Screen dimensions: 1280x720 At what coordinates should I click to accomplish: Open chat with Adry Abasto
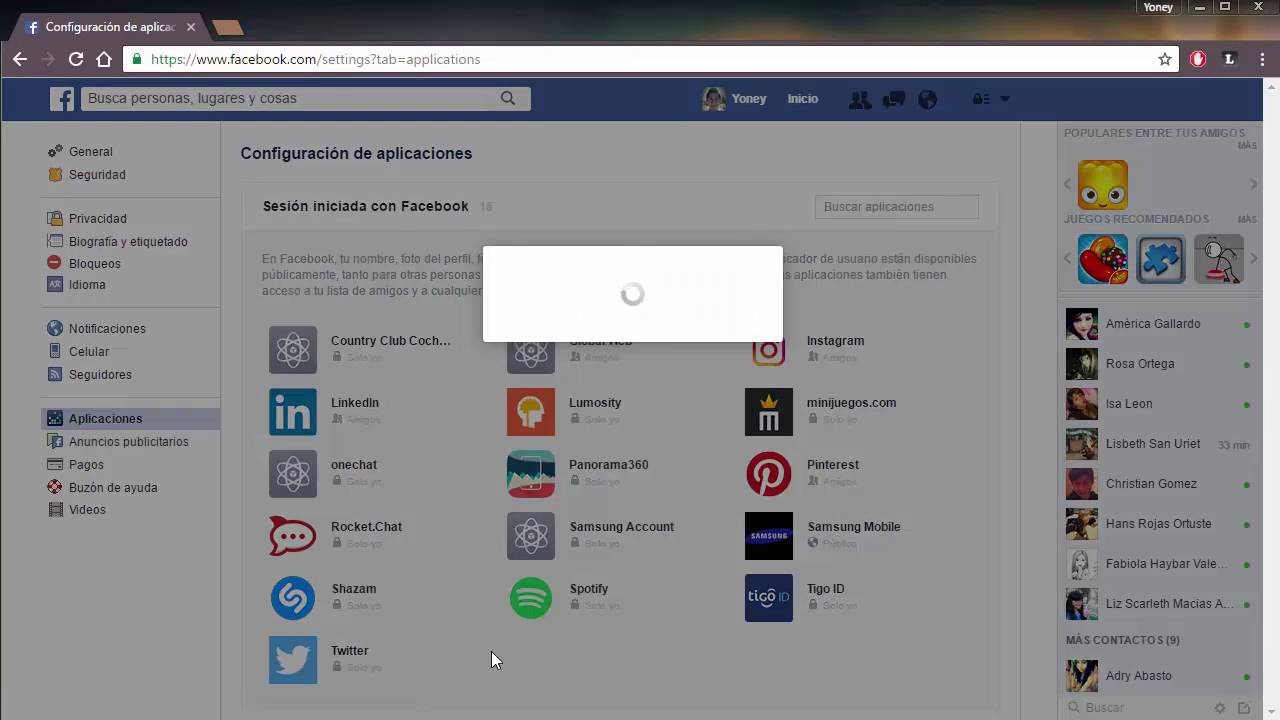[x=1159, y=676]
